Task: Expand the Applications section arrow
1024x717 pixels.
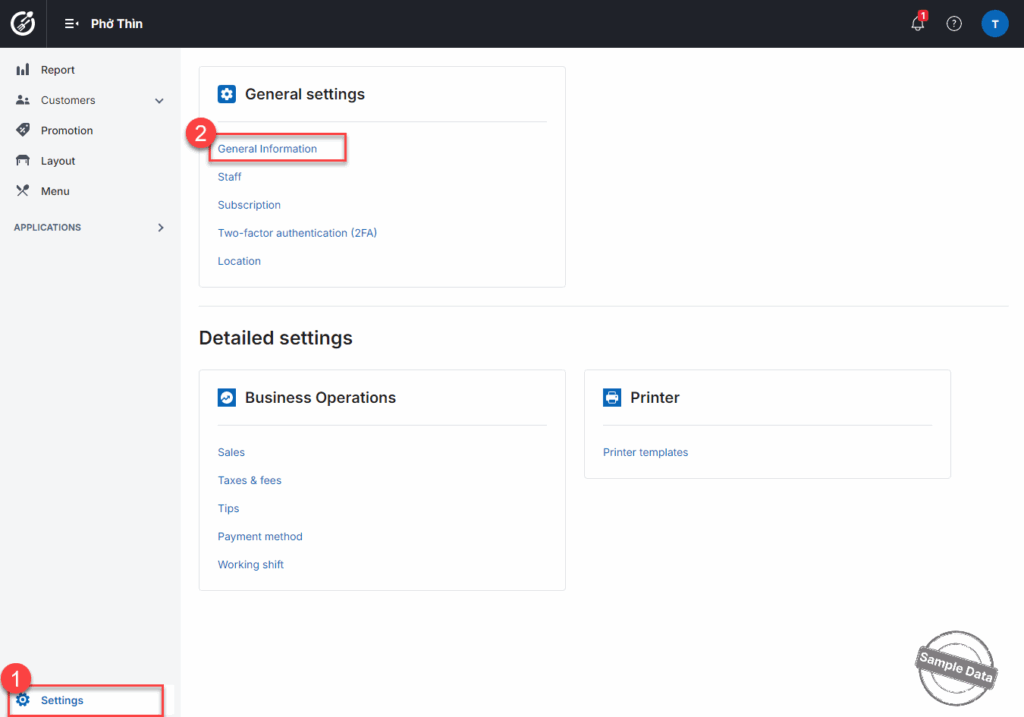Action: 161,228
